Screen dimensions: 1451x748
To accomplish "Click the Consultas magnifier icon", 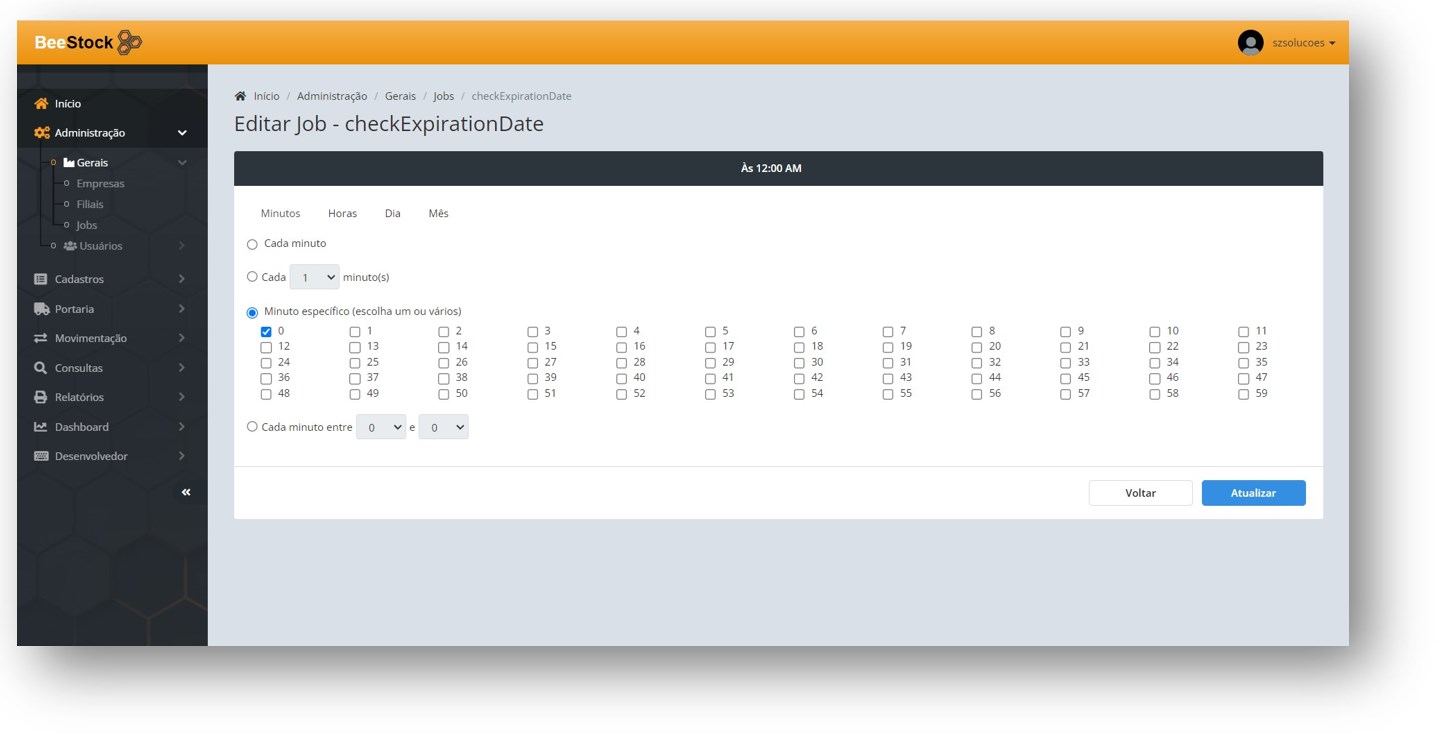I will 41,368.
